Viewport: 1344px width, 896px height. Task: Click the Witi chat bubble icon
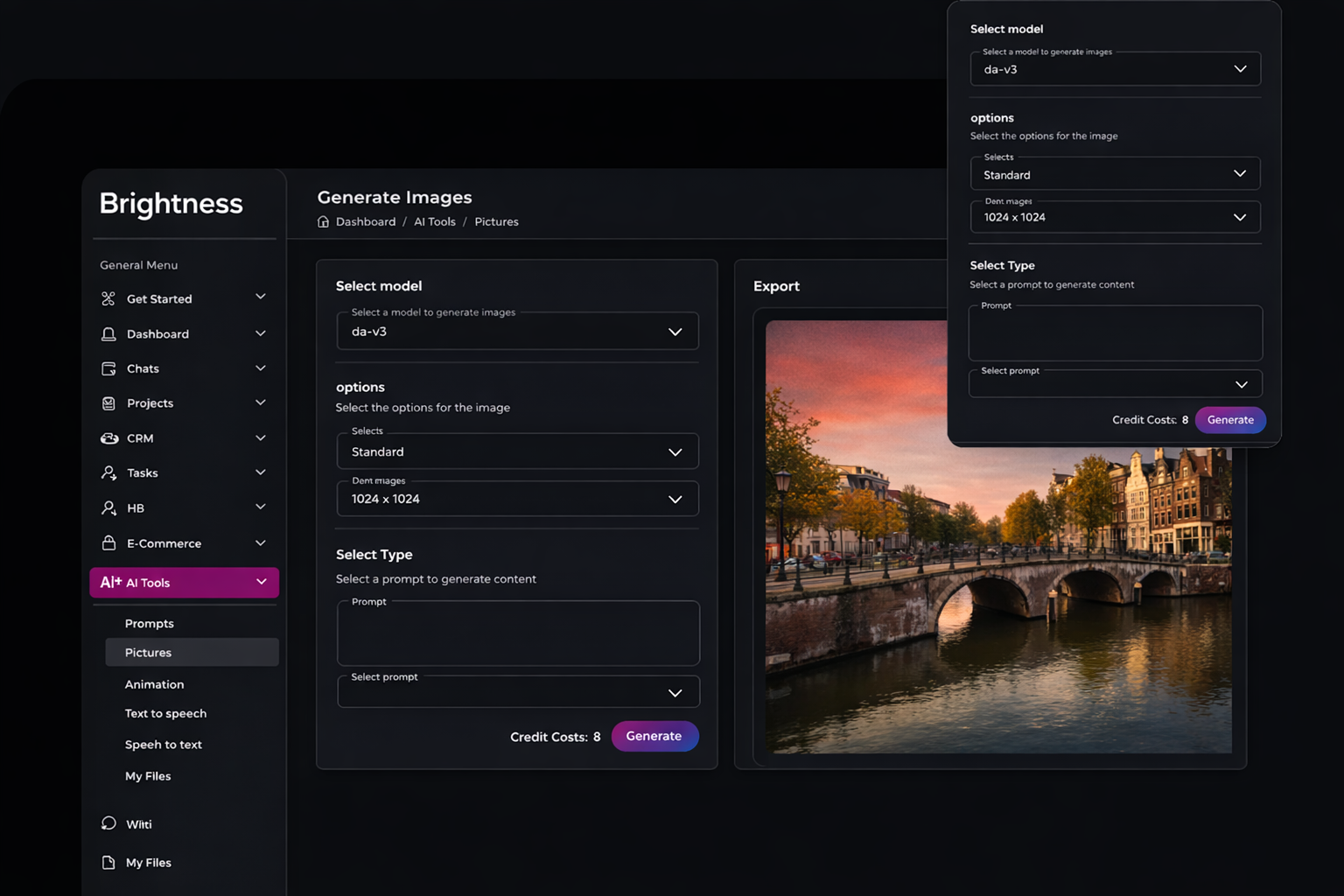click(x=108, y=823)
